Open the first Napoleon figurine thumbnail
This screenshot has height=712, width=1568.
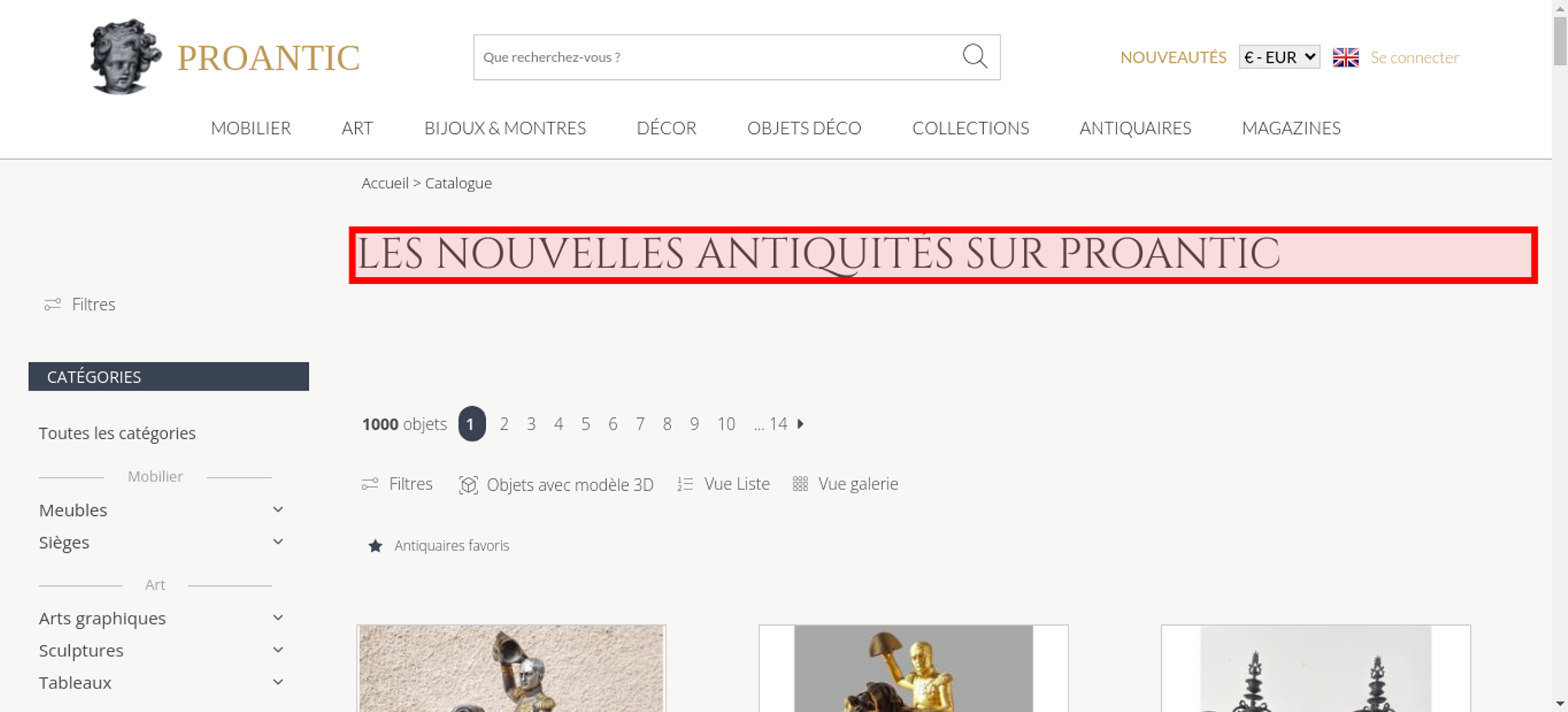click(x=511, y=668)
